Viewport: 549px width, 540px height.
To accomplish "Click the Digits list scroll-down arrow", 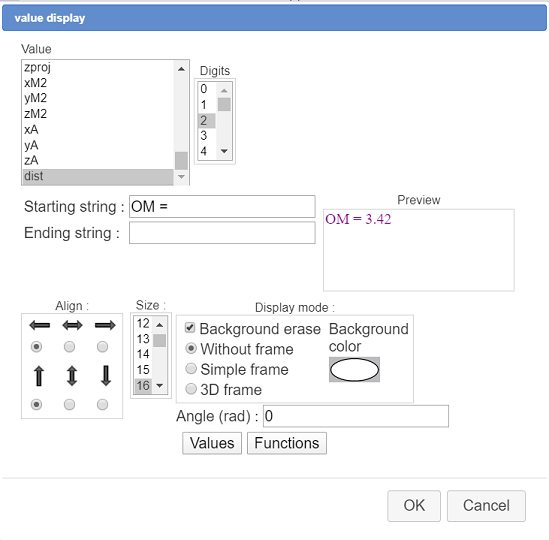I will click(x=224, y=151).
